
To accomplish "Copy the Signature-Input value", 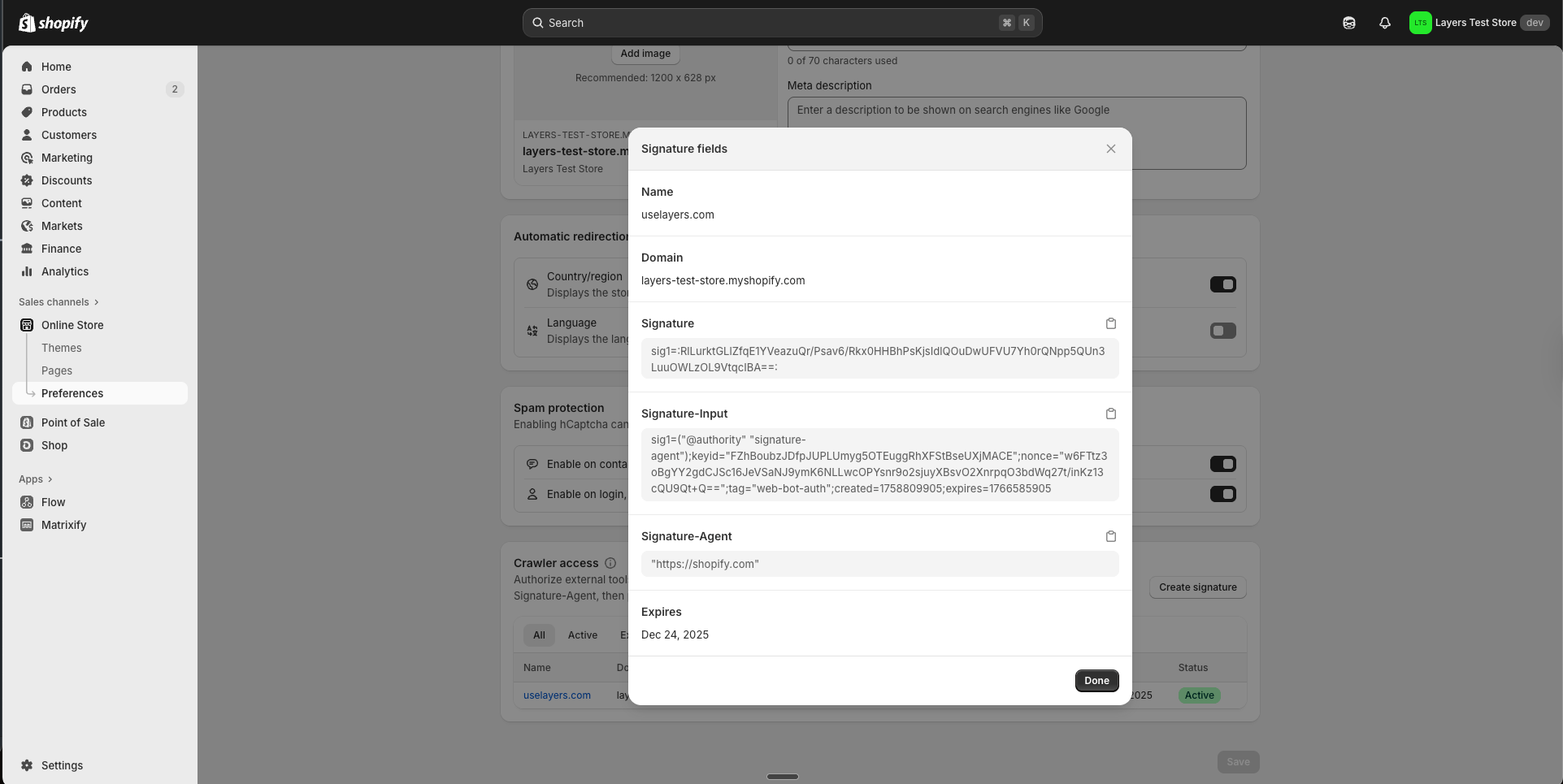I will coord(1111,414).
